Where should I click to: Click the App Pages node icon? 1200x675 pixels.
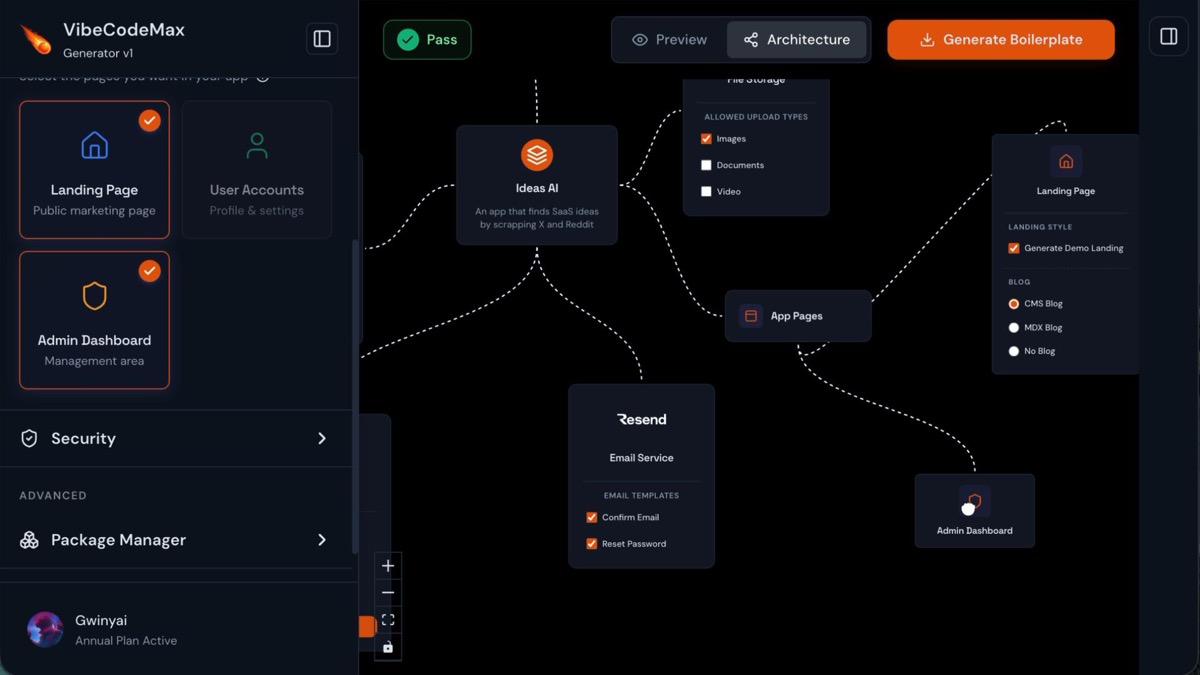click(x=751, y=316)
